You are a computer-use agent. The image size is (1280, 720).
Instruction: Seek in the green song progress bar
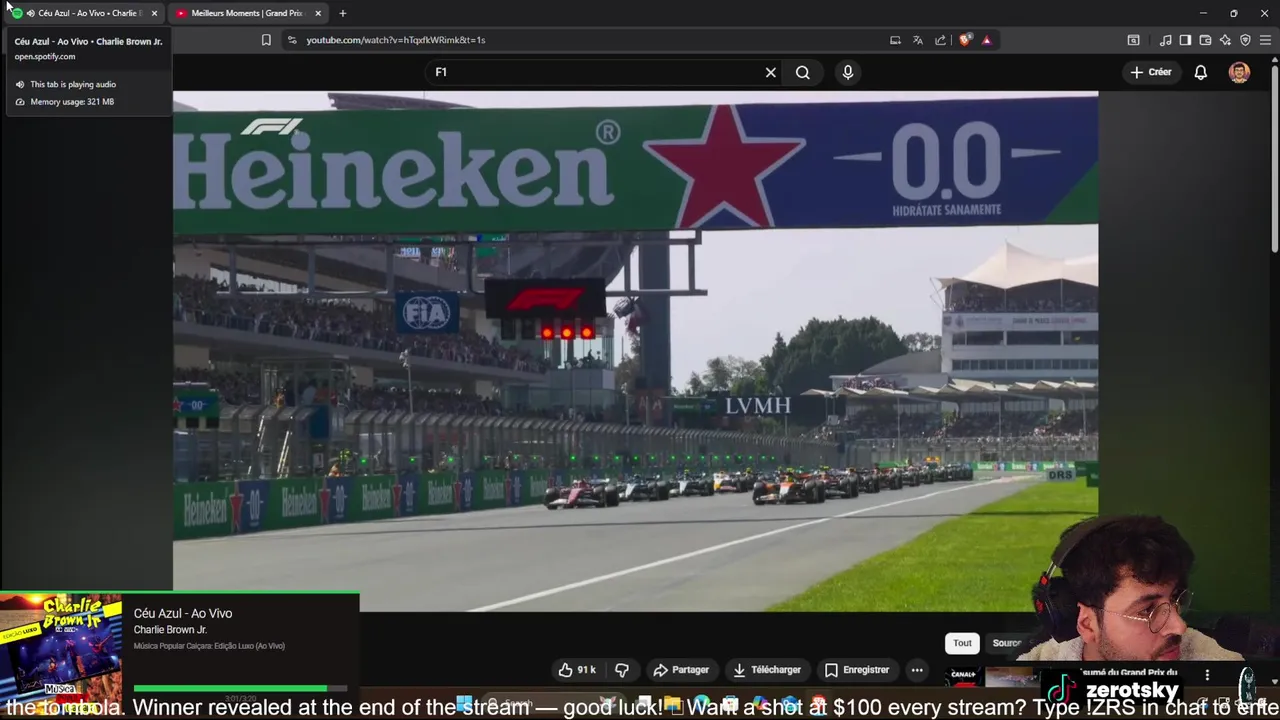pyautogui.click(x=240, y=688)
